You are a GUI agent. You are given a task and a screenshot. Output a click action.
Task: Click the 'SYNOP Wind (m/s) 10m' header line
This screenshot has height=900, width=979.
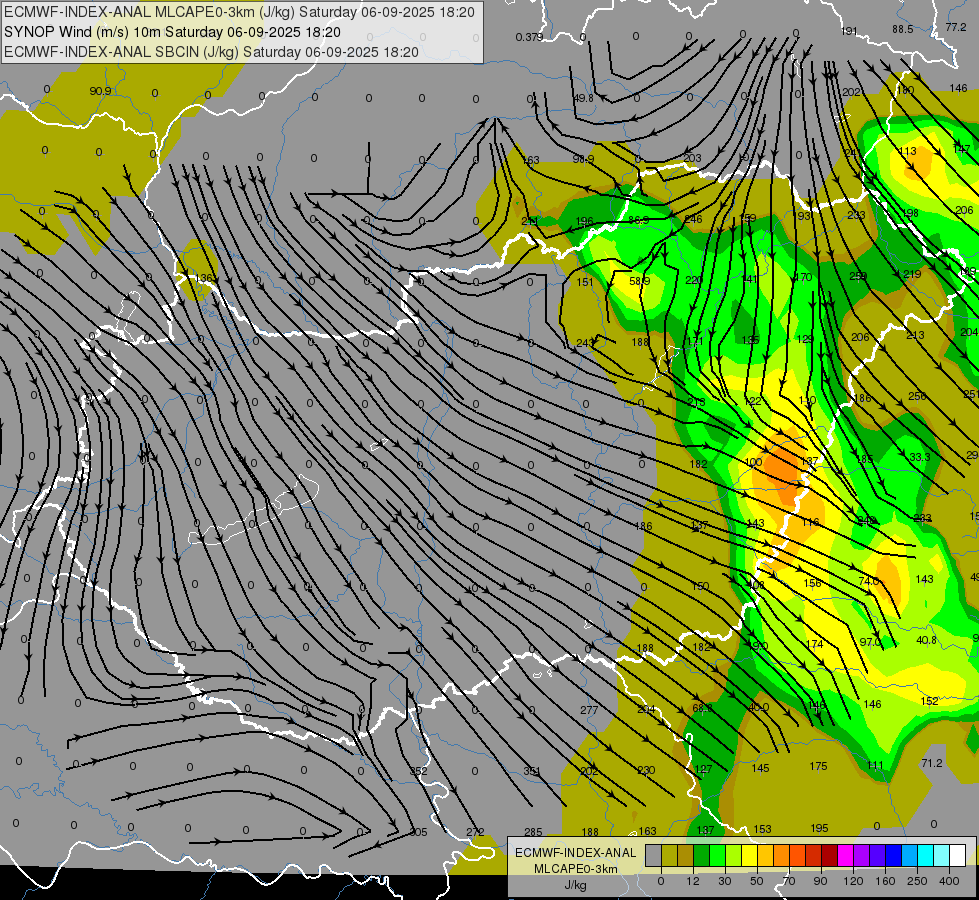pyautogui.click(x=172, y=32)
